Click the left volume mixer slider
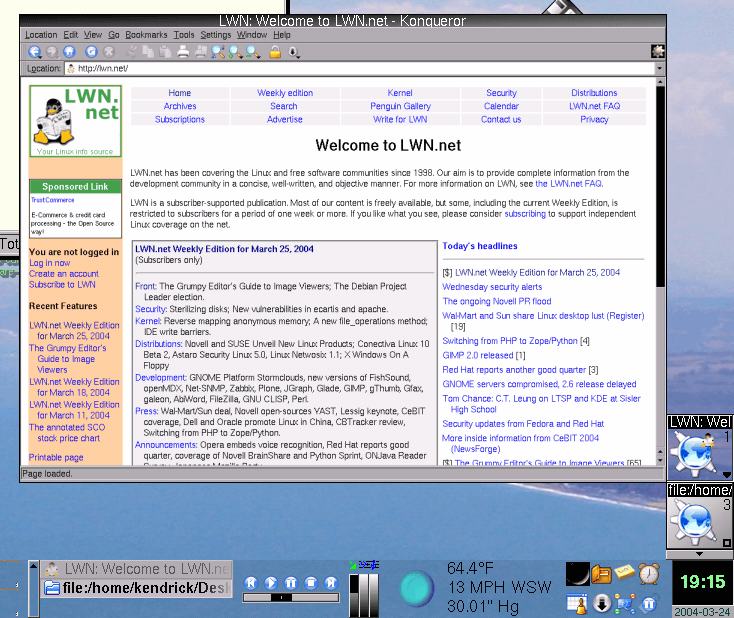 (355, 595)
